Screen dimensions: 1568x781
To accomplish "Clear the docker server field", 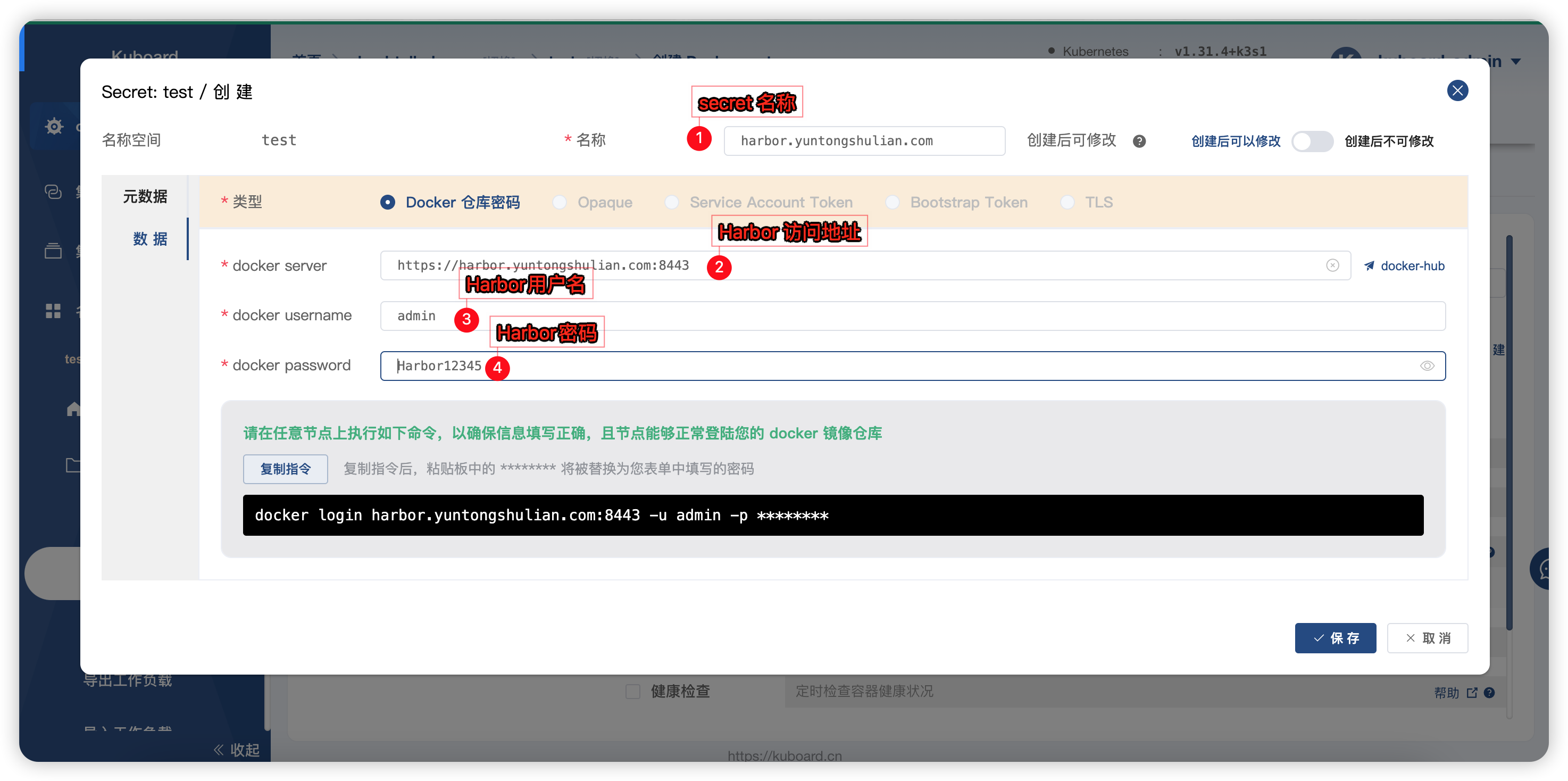I will point(1332,265).
